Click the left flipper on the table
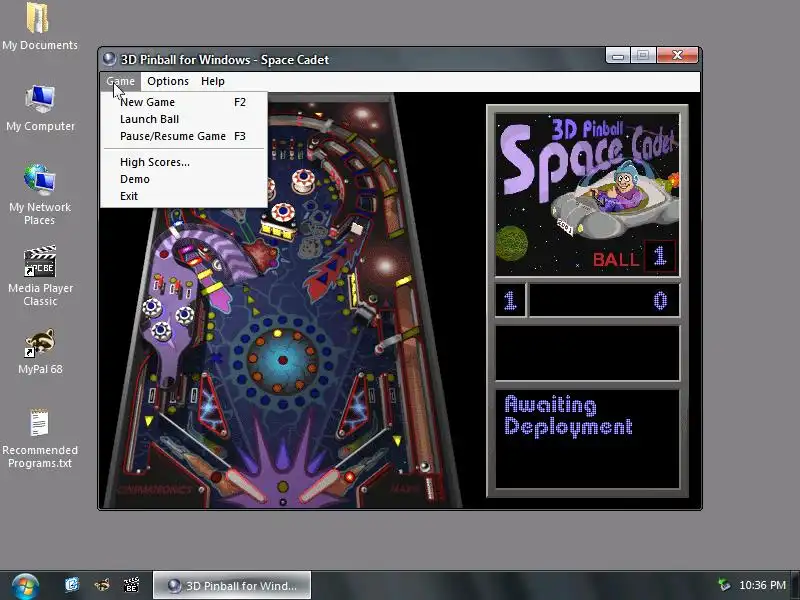 point(245,485)
